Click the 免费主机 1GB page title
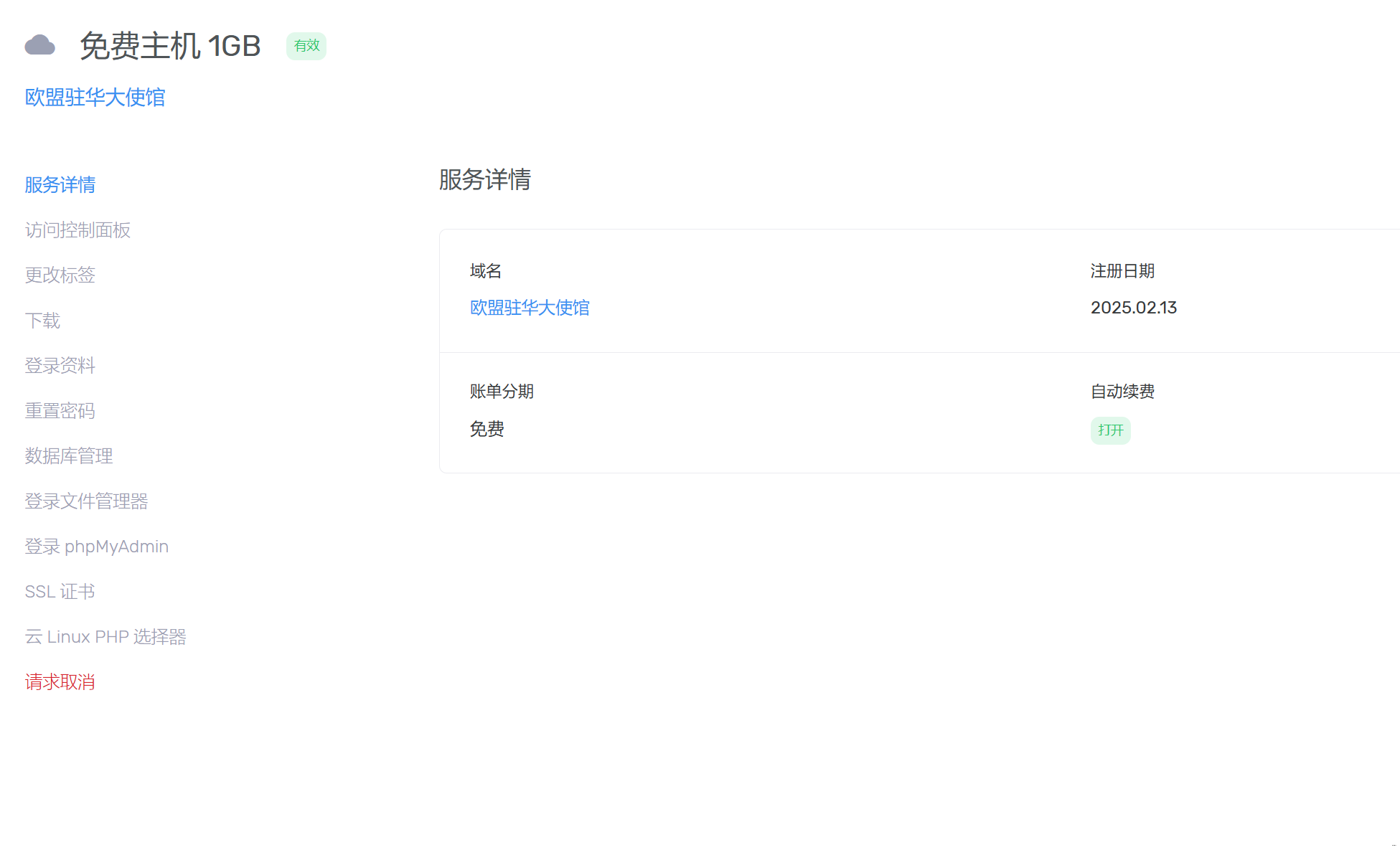Image resolution: width=1400 pixels, height=850 pixels. point(170,46)
